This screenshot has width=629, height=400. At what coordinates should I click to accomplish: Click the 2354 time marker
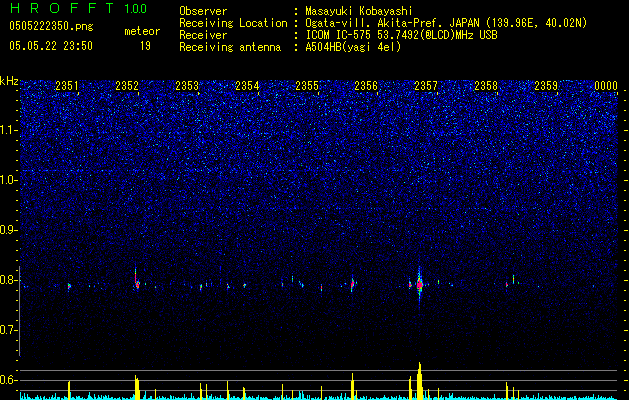[247, 86]
